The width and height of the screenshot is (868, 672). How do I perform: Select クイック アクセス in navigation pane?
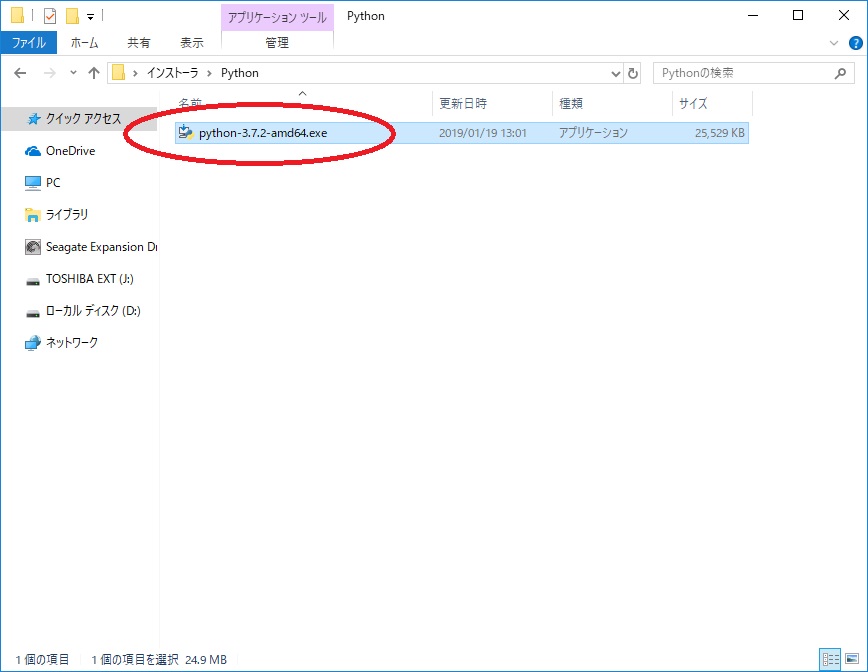coord(80,118)
